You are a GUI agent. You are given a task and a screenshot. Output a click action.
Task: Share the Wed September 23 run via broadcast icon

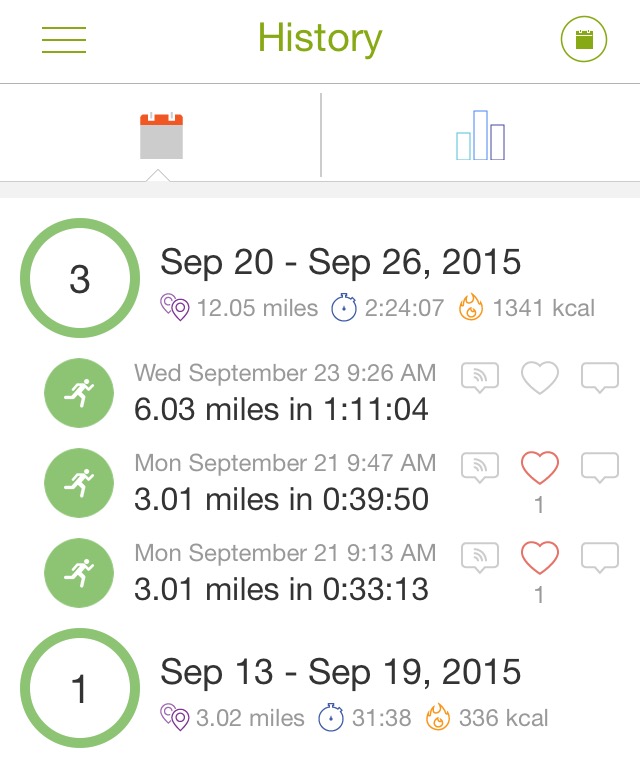click(x=480, y=377)
